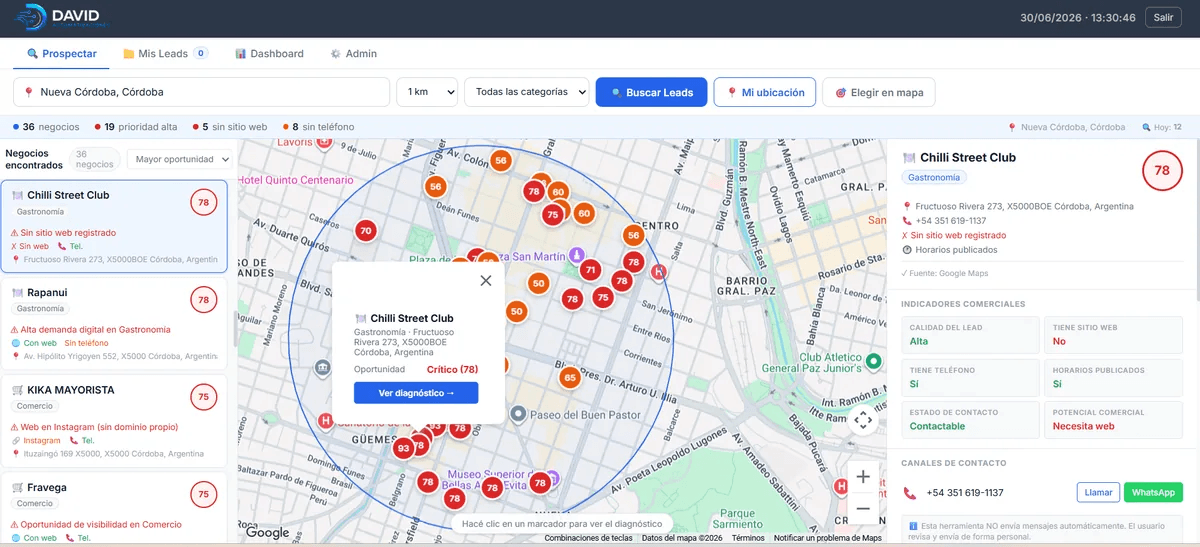Toggle the map's fullscreen view button
1200x547 pixels.
point(863,420)
